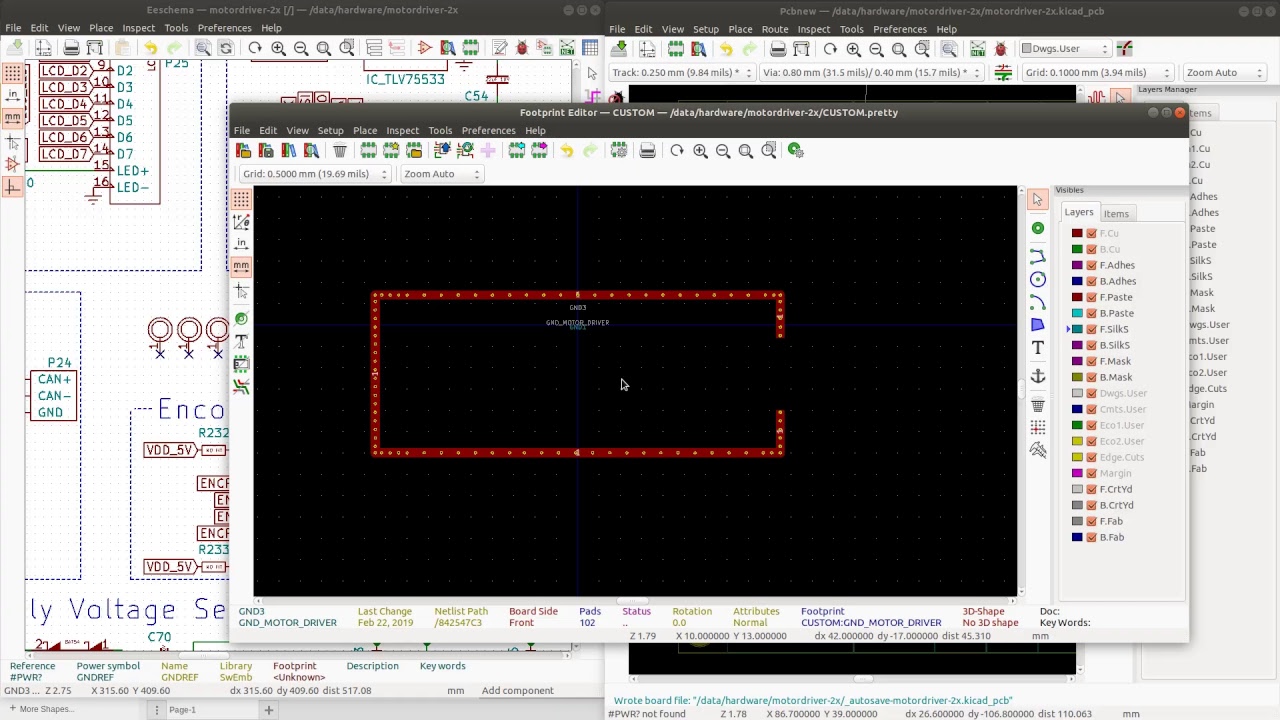Click the save board icon in Pcbnew toolbar
1280x720 pixels.
click(x=620, y=49)
